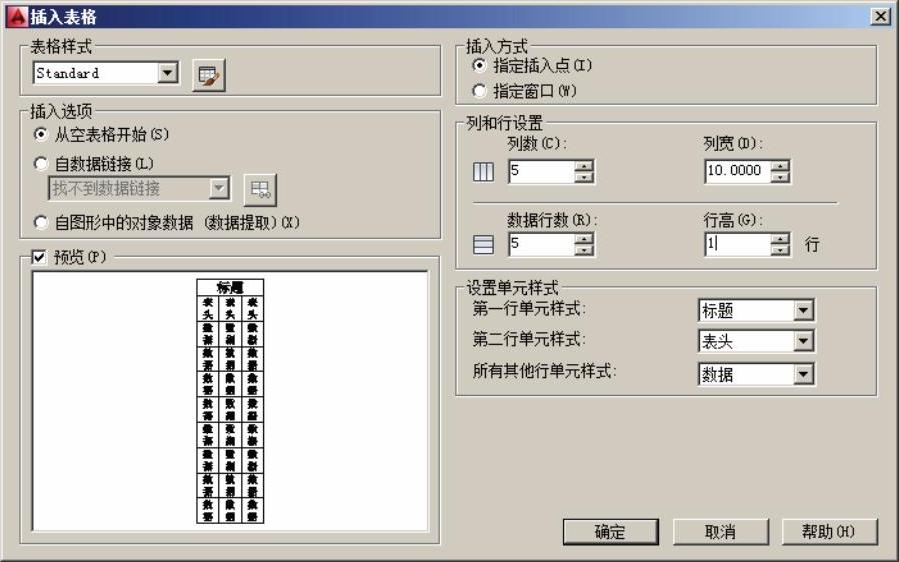Toggle the 预览 preview checkbox
Screen dimensions: 899x562
(40, 257)
